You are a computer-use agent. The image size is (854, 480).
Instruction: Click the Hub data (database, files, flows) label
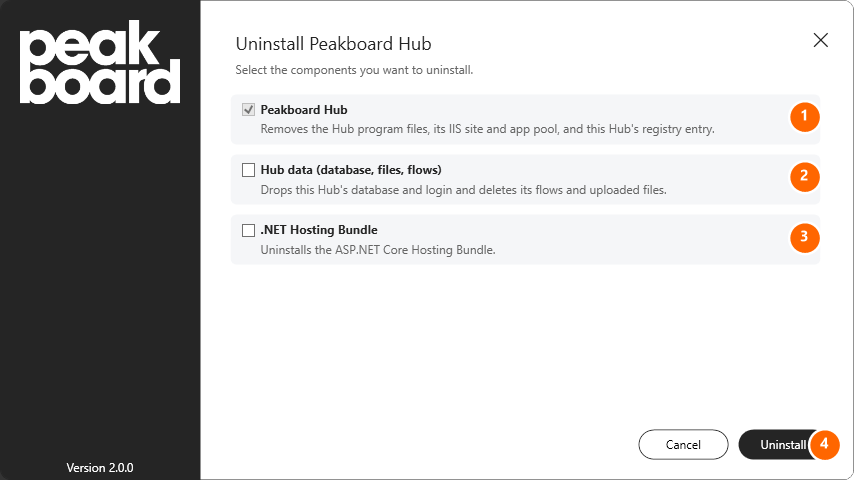(351, 170)
